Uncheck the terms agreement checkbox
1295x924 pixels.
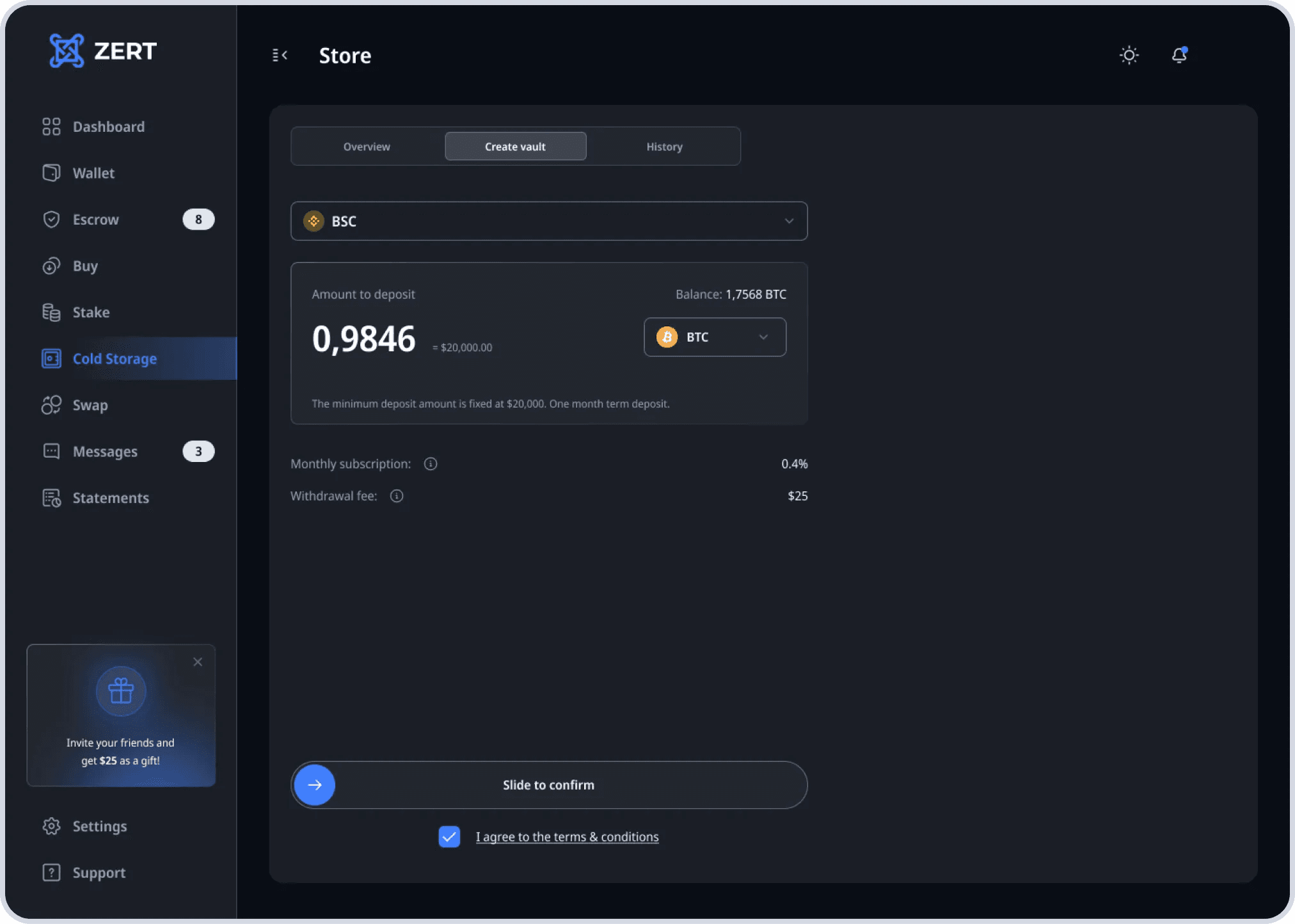click(x=449, y=836)
